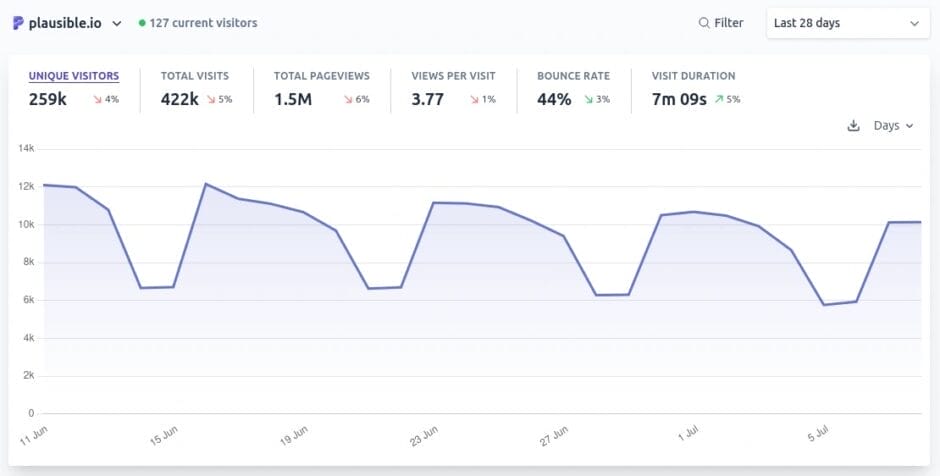This screenshot has width=940, height=476.
Task: Click the Filter button
Action: pyautogui.click(x=720, y=23)
